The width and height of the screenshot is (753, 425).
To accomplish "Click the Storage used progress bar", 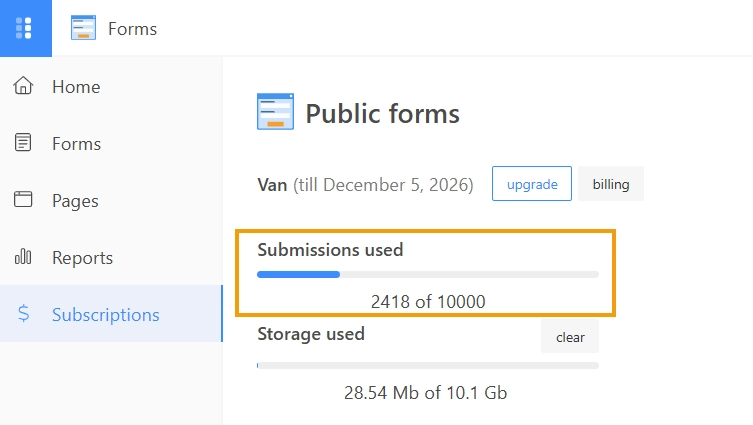I will click(x=427, y=366).
